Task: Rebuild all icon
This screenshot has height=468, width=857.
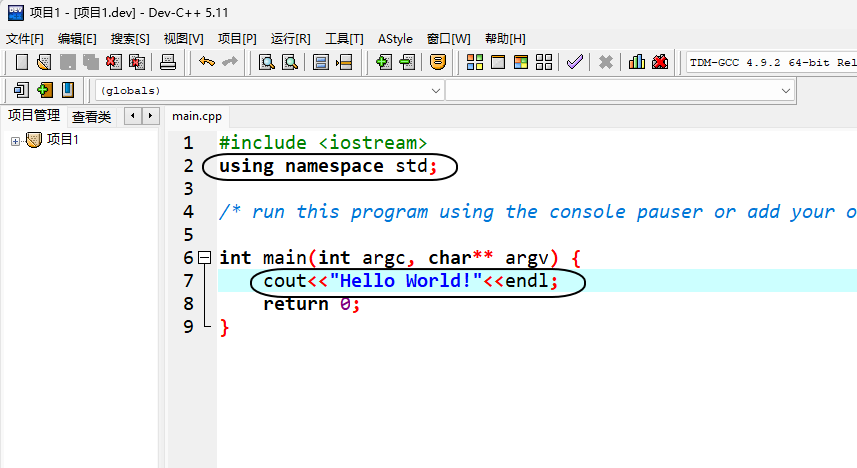Action: (x=544, y=62)
